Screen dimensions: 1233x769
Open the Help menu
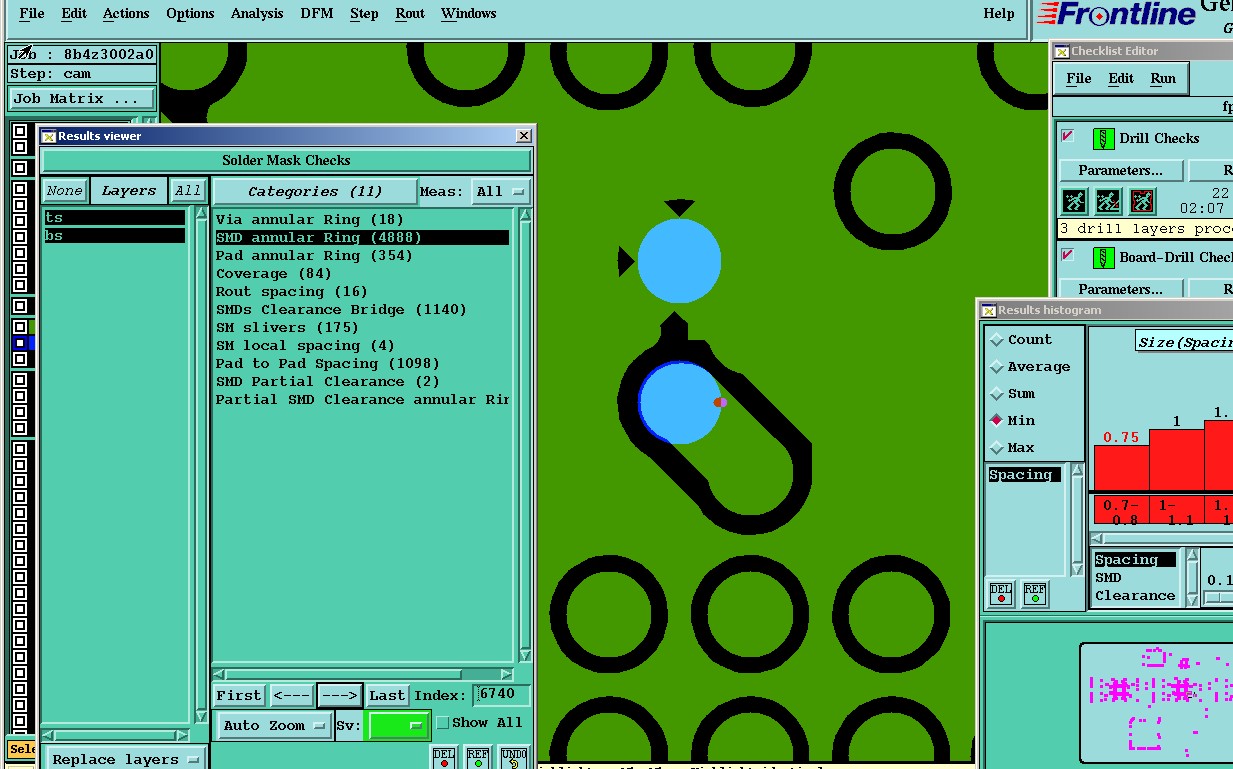coord(999,14)
